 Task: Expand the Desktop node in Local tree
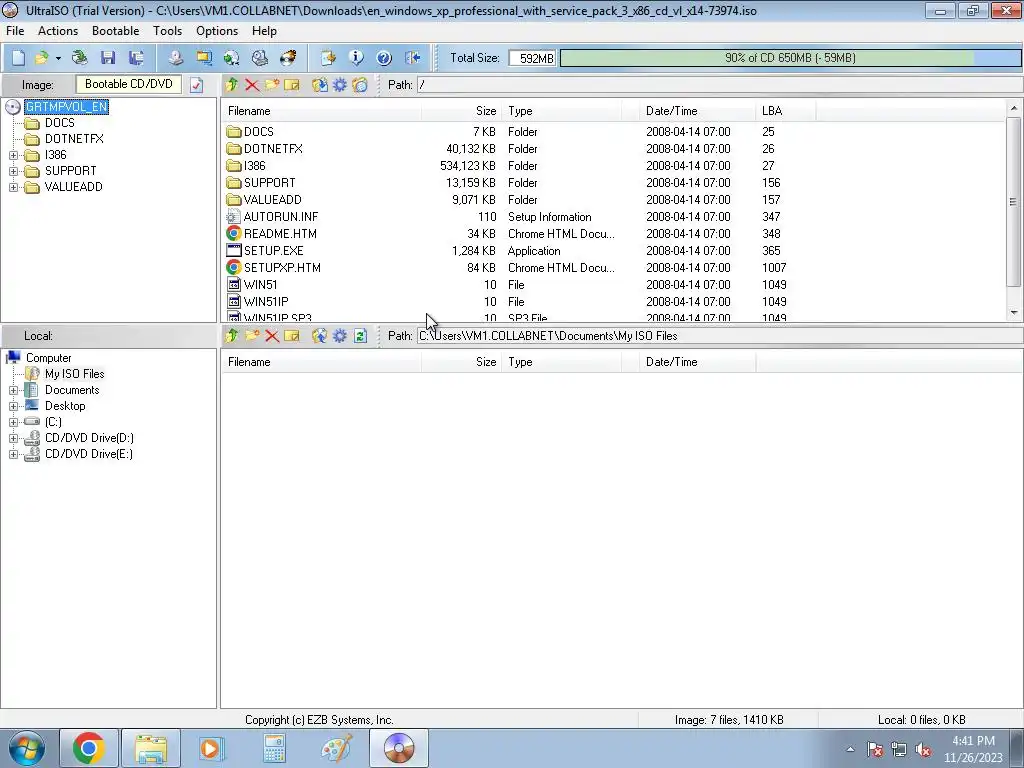pos(13,406)
